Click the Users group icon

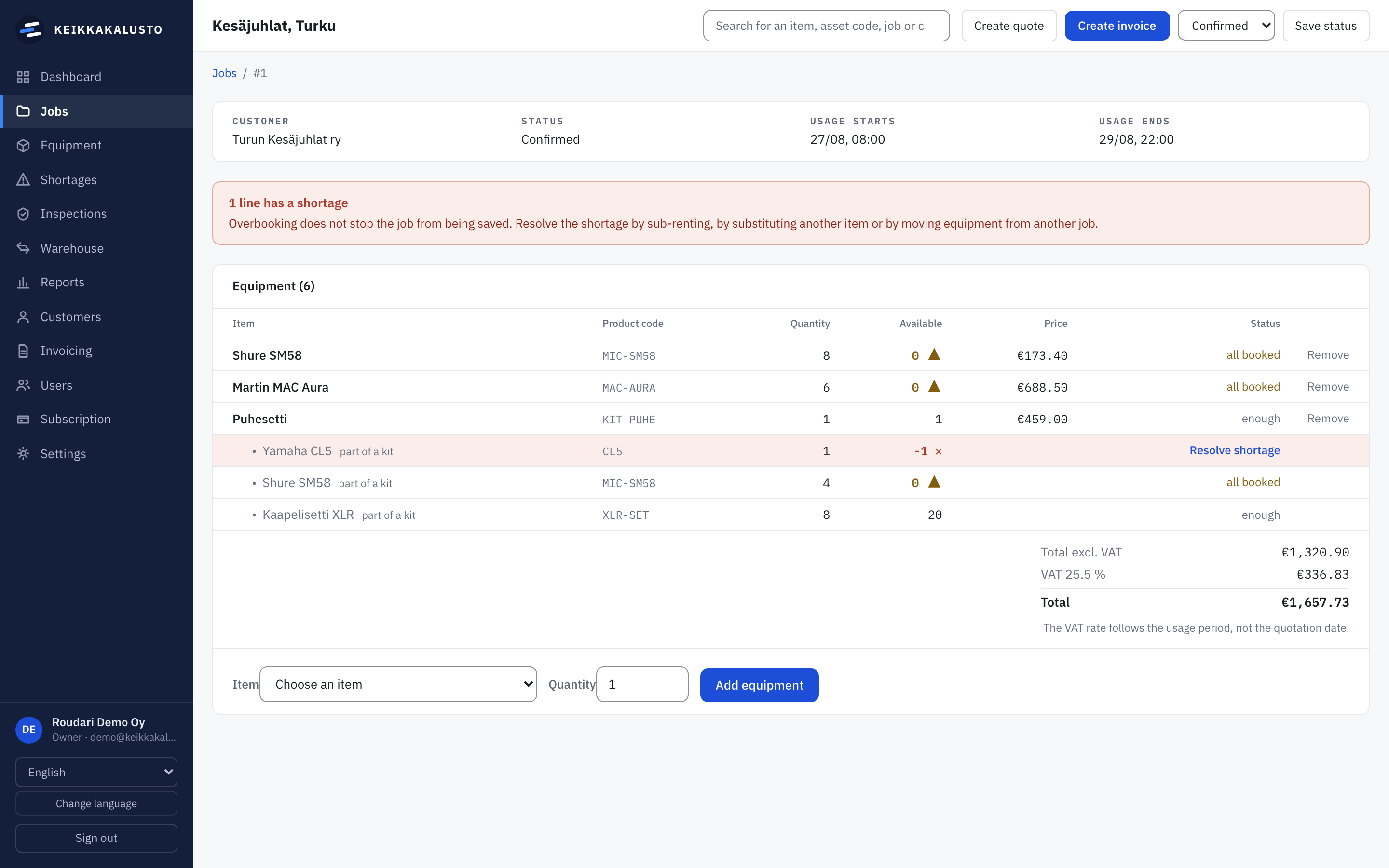(23, 385)
